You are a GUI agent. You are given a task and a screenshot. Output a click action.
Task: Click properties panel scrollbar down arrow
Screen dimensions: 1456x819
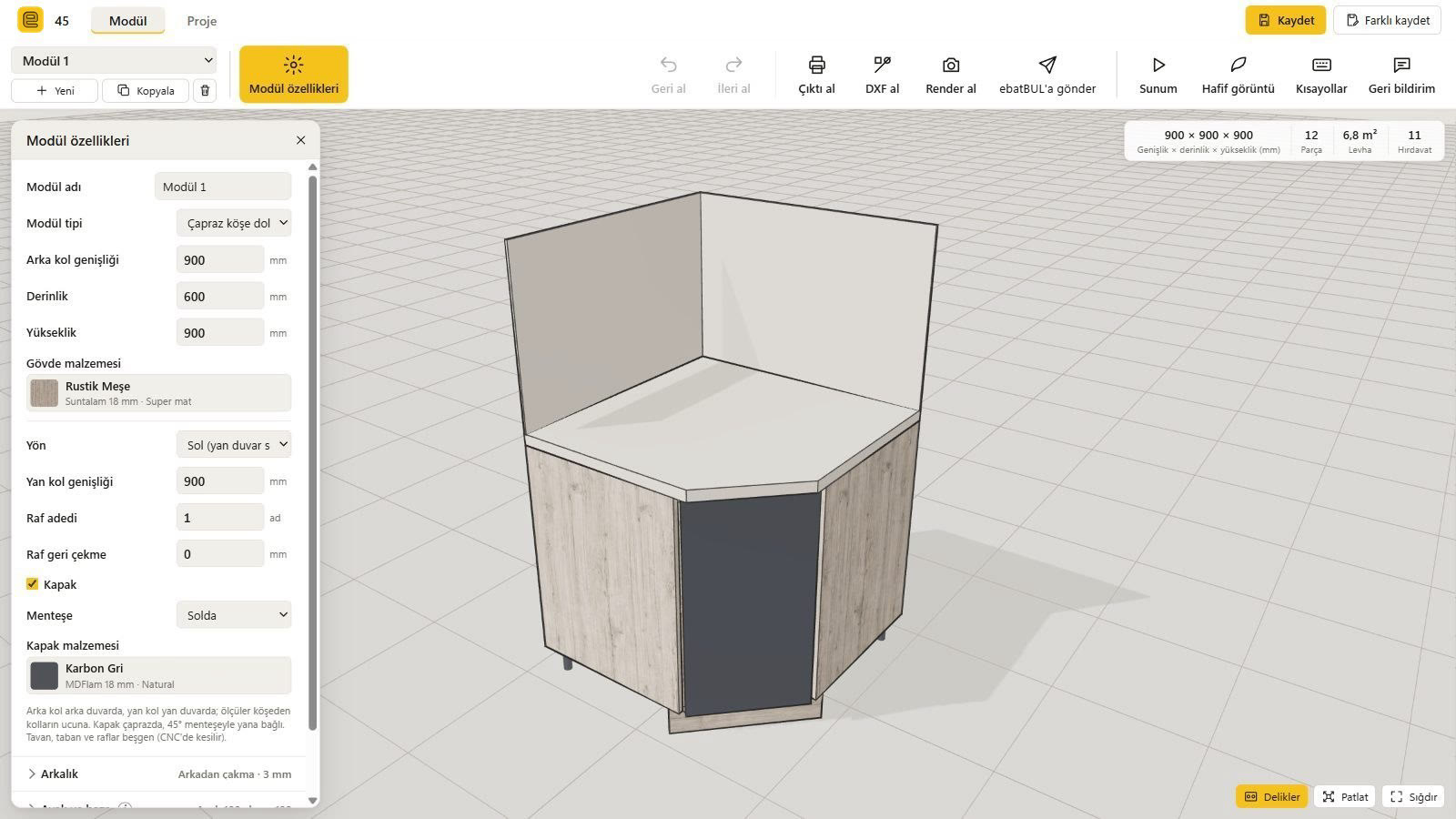tap(312, 801)
